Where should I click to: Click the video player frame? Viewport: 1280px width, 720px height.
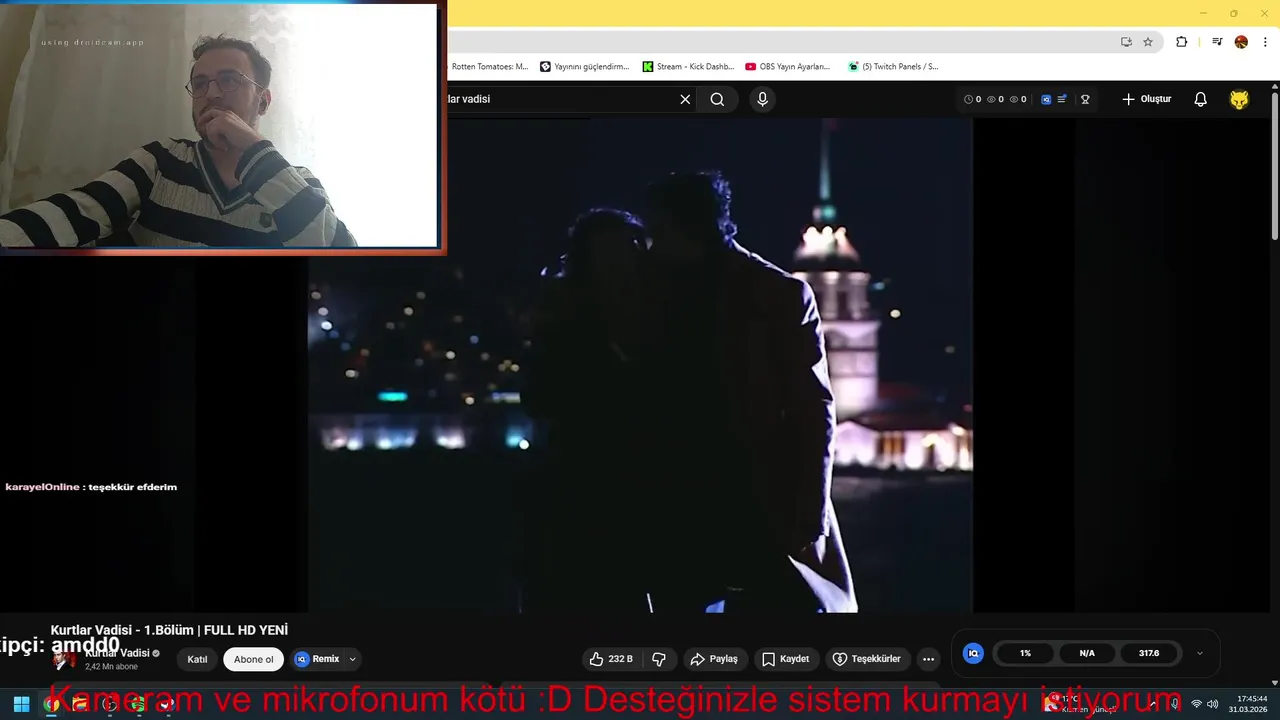click(640, 365)
